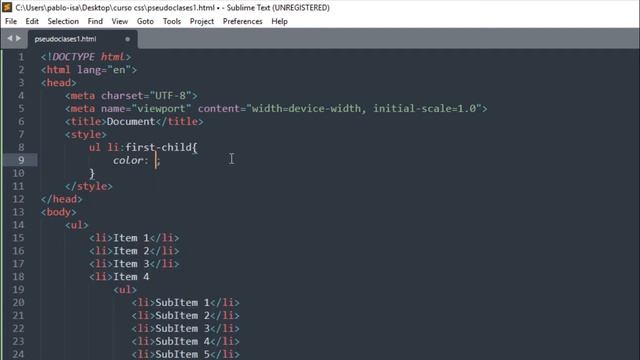Open the Goto menu
Screen dimensions: 640x360
145,21
